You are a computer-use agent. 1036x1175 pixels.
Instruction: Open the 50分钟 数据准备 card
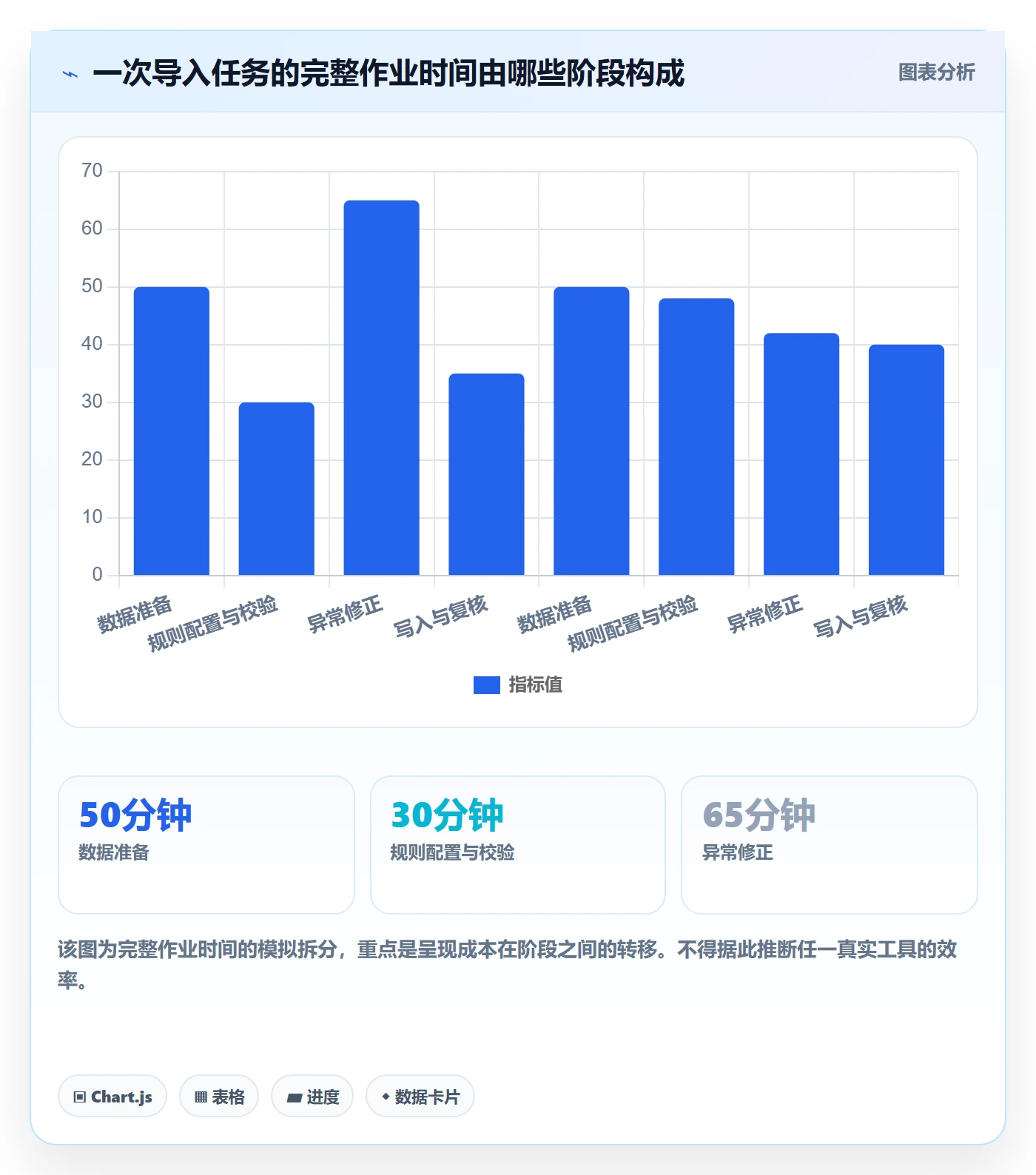tap(206, 845)
